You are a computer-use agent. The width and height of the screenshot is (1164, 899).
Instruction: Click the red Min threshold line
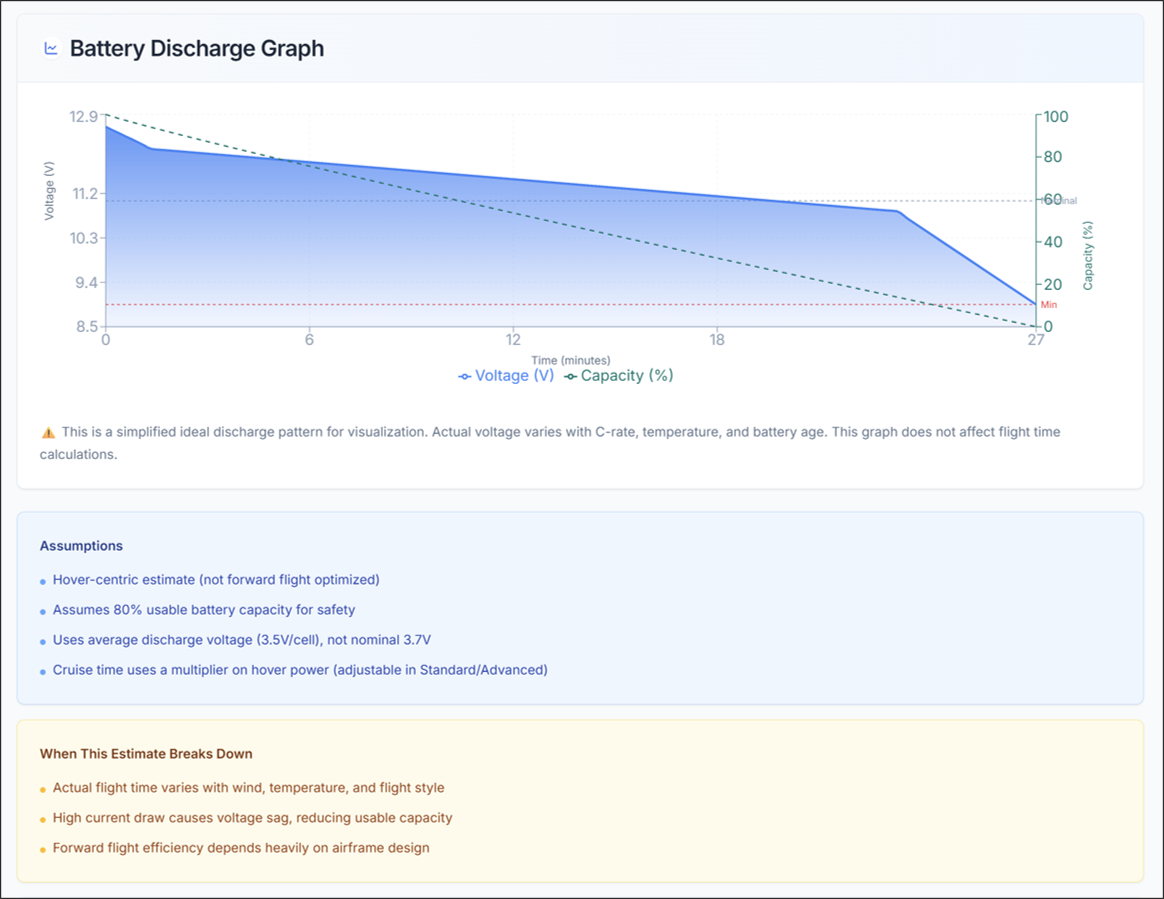pyautogui.click(x=560, y=303)
